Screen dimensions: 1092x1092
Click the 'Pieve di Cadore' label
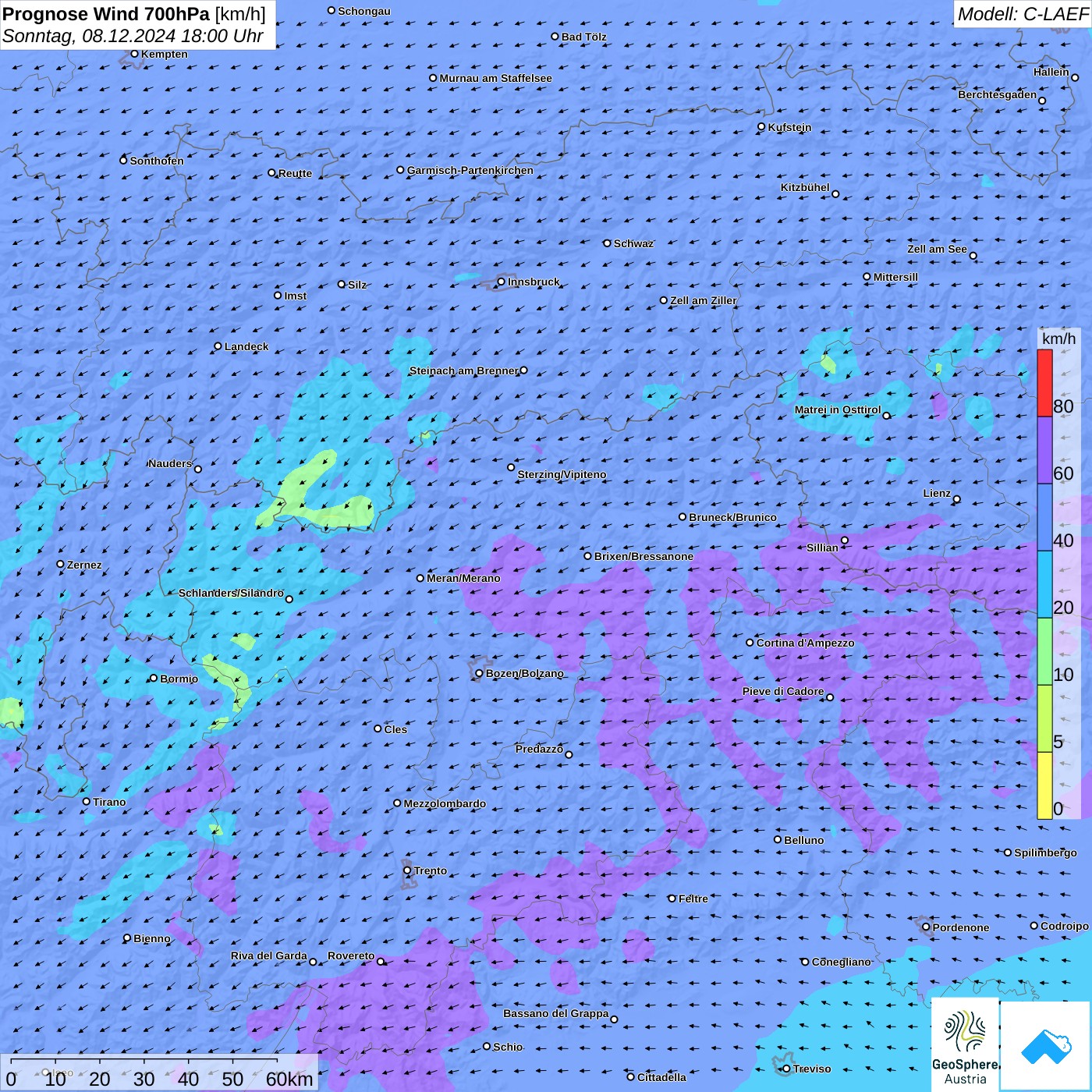[783, 691]
